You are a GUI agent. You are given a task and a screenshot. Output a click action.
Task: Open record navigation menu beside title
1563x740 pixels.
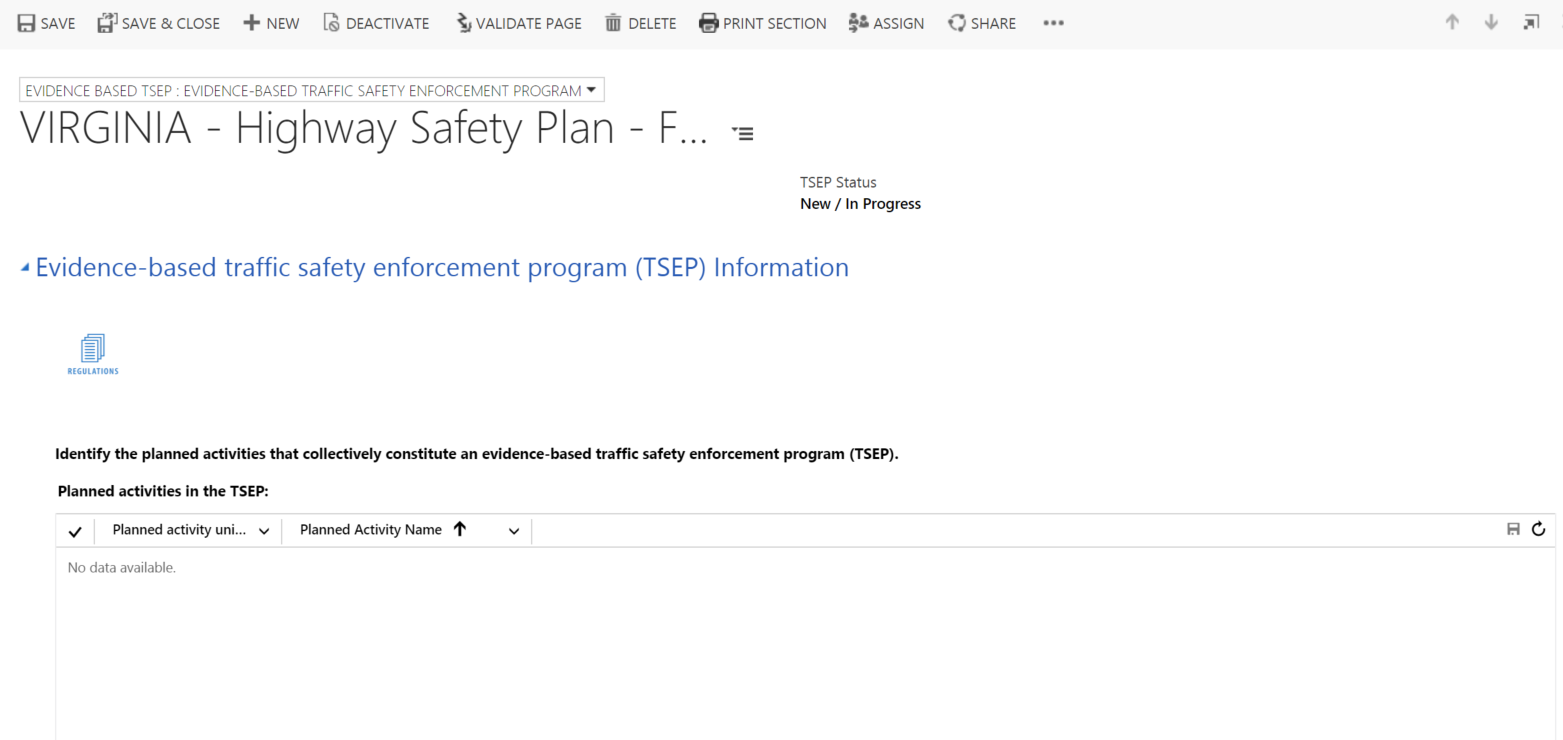pyautogui.click(x=743, y=132)
